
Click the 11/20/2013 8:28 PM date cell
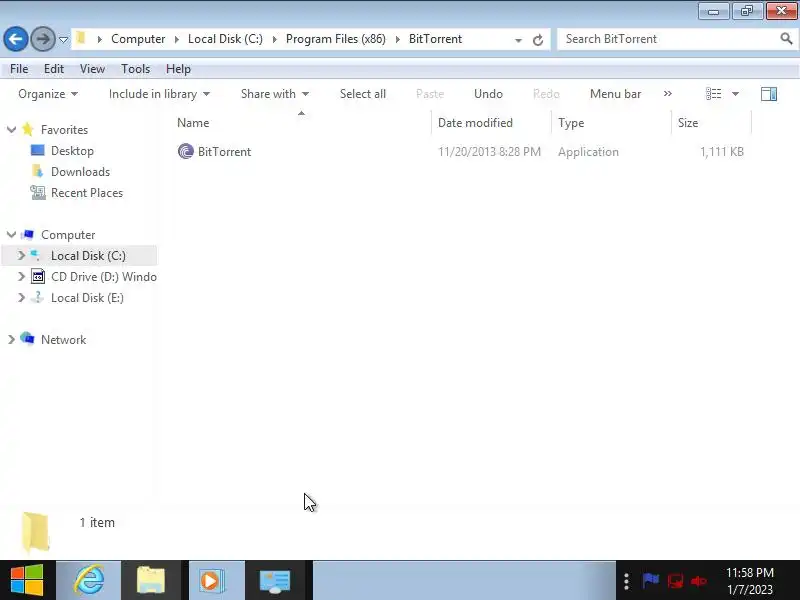[489, 152]
